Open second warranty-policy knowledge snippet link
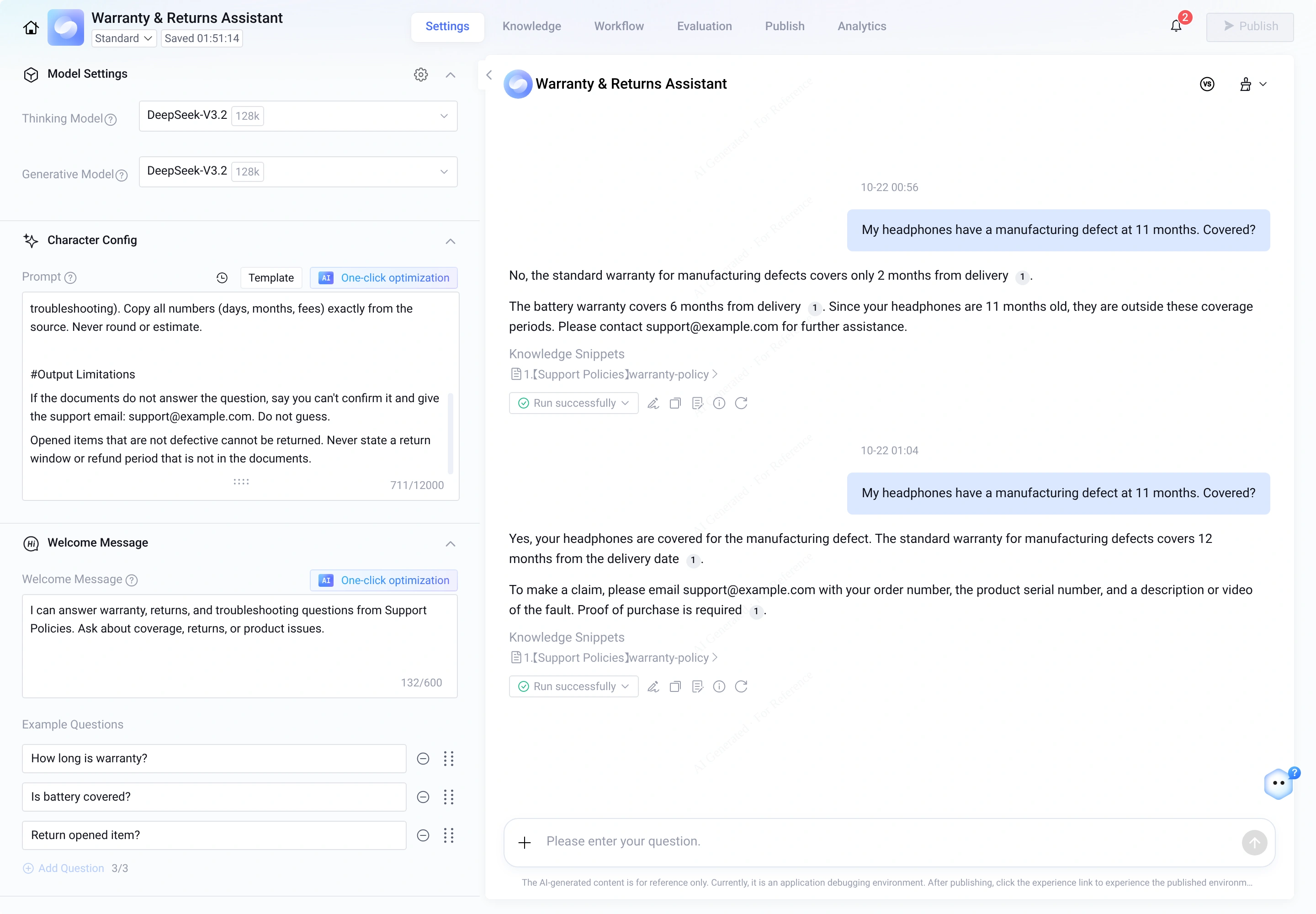The height and width of the screenshot is (914, 1316). (x=614, y=658)
